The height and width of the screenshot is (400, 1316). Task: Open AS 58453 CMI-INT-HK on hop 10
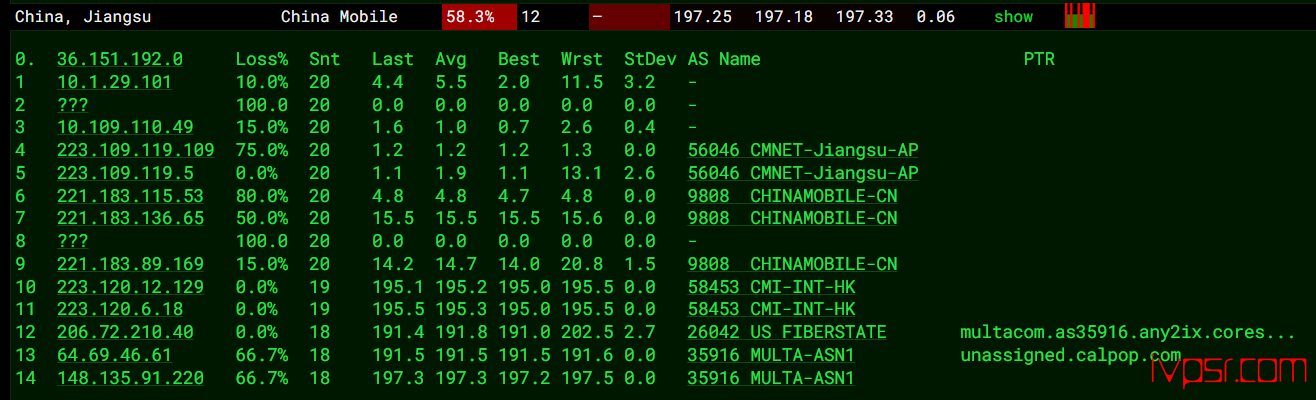point(771,287)
